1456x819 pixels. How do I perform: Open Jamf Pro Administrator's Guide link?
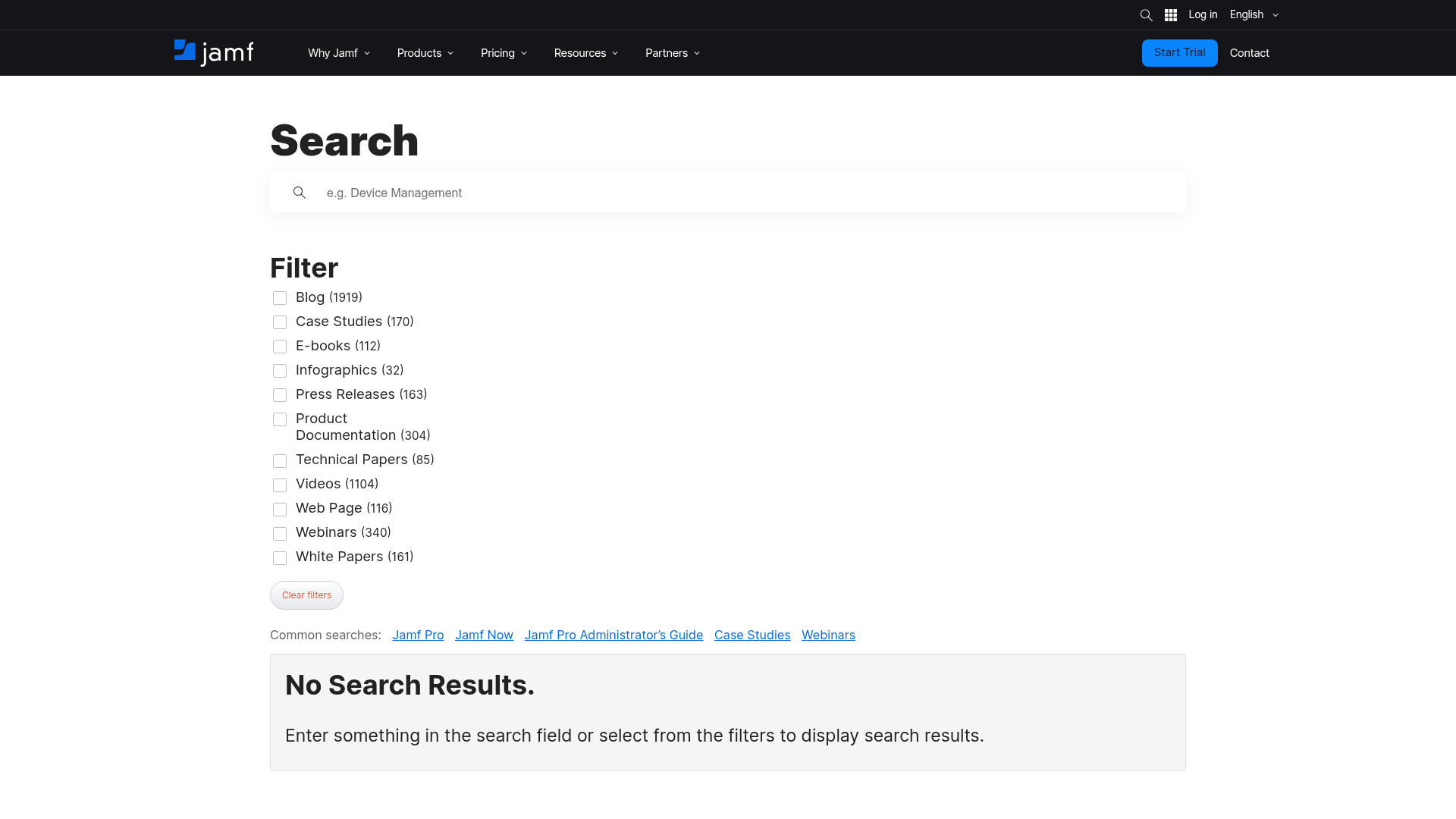(613, 635)
